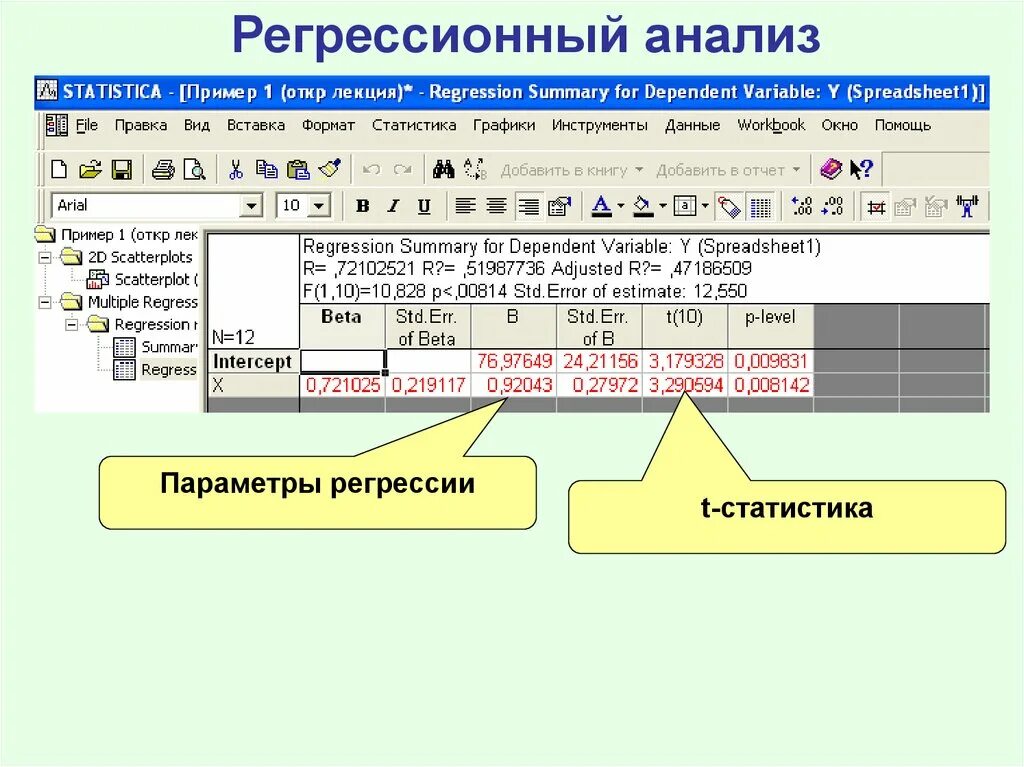Open the fill color dropdown arrow

coord(662,207)
